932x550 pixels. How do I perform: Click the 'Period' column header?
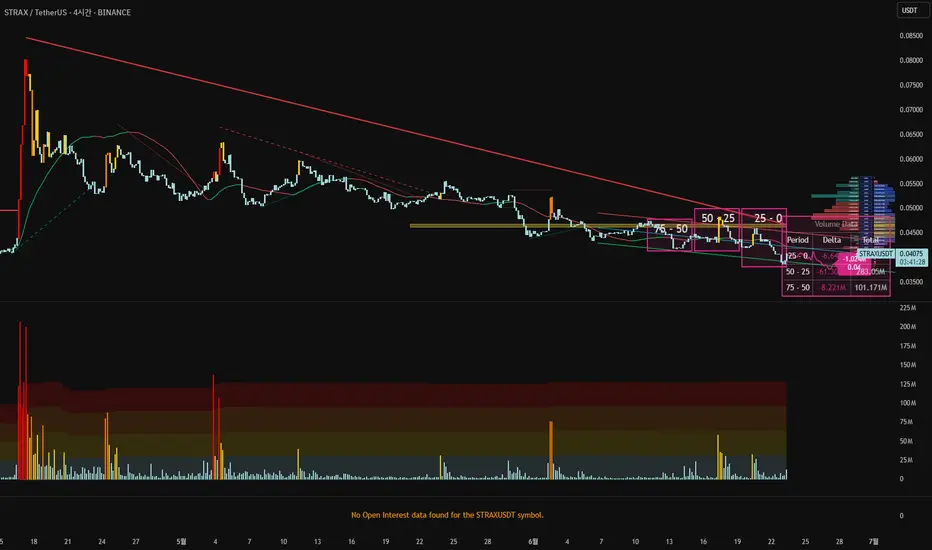point(797,240)
